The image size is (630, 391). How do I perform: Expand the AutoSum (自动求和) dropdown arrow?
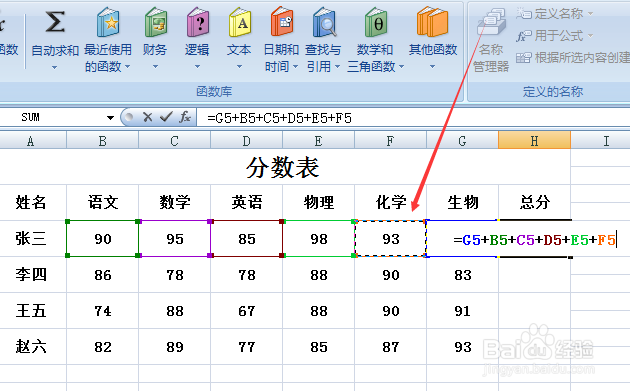(x=55, y=67)
